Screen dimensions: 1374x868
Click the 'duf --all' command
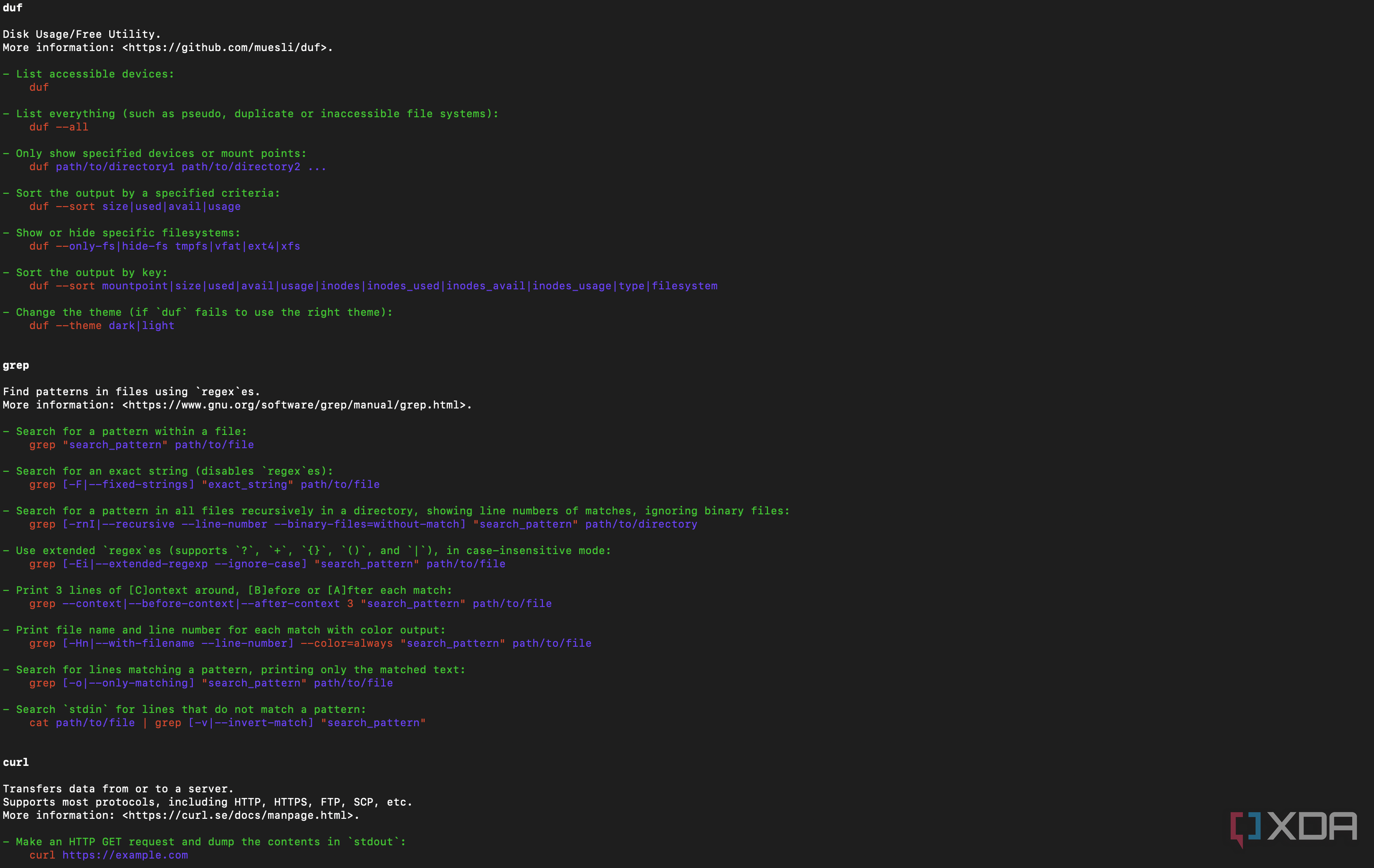pos(59,127)
